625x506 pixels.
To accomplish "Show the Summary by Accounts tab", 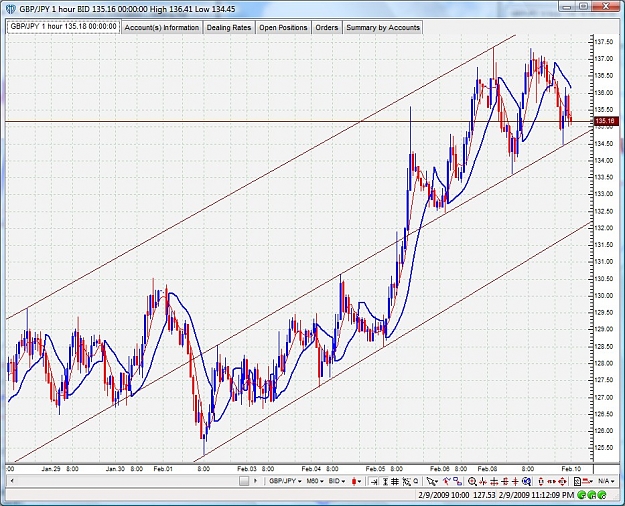I will (383, 28).
